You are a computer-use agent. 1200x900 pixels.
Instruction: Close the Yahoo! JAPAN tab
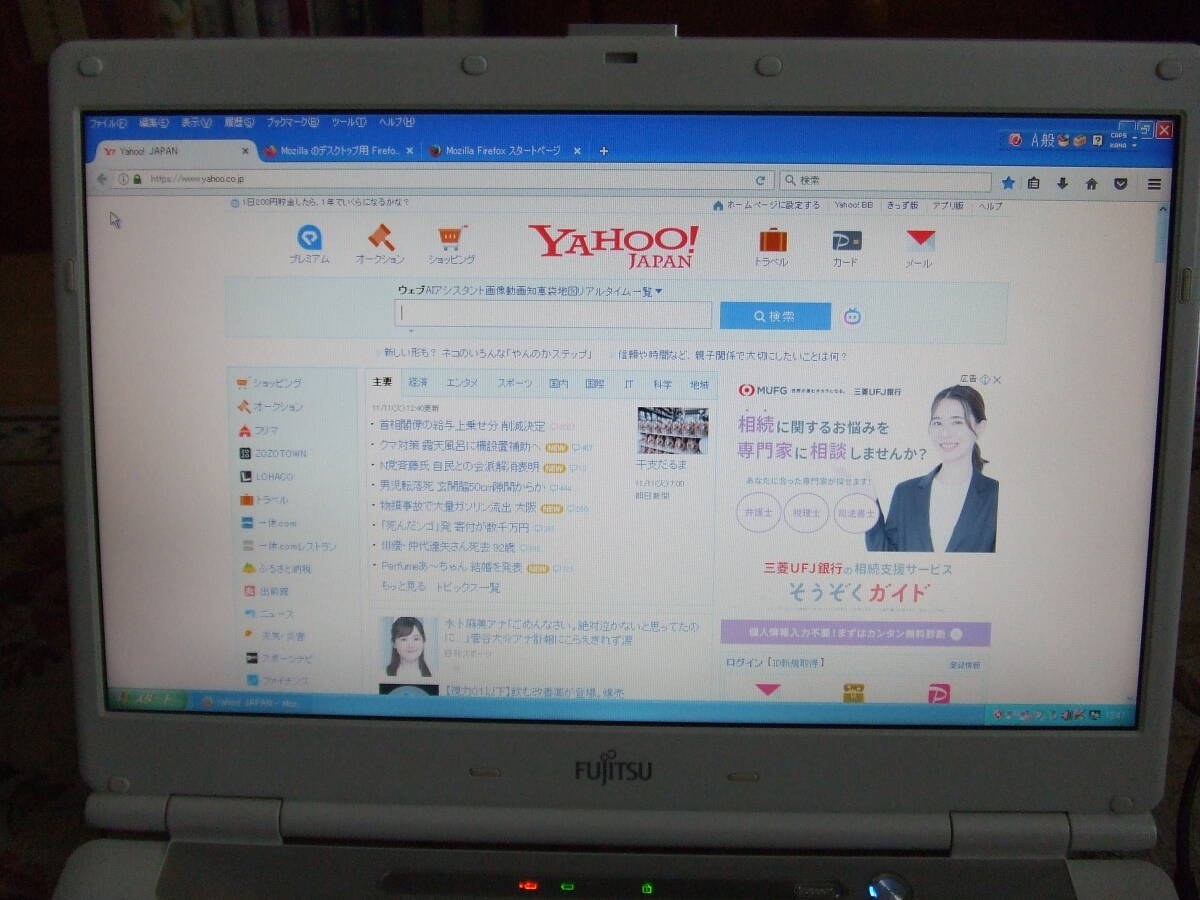click(245, 151)
